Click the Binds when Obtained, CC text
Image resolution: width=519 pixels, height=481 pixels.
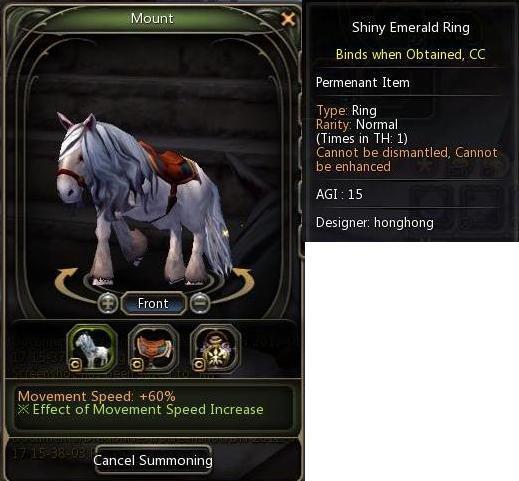click(x=410, y=54)
